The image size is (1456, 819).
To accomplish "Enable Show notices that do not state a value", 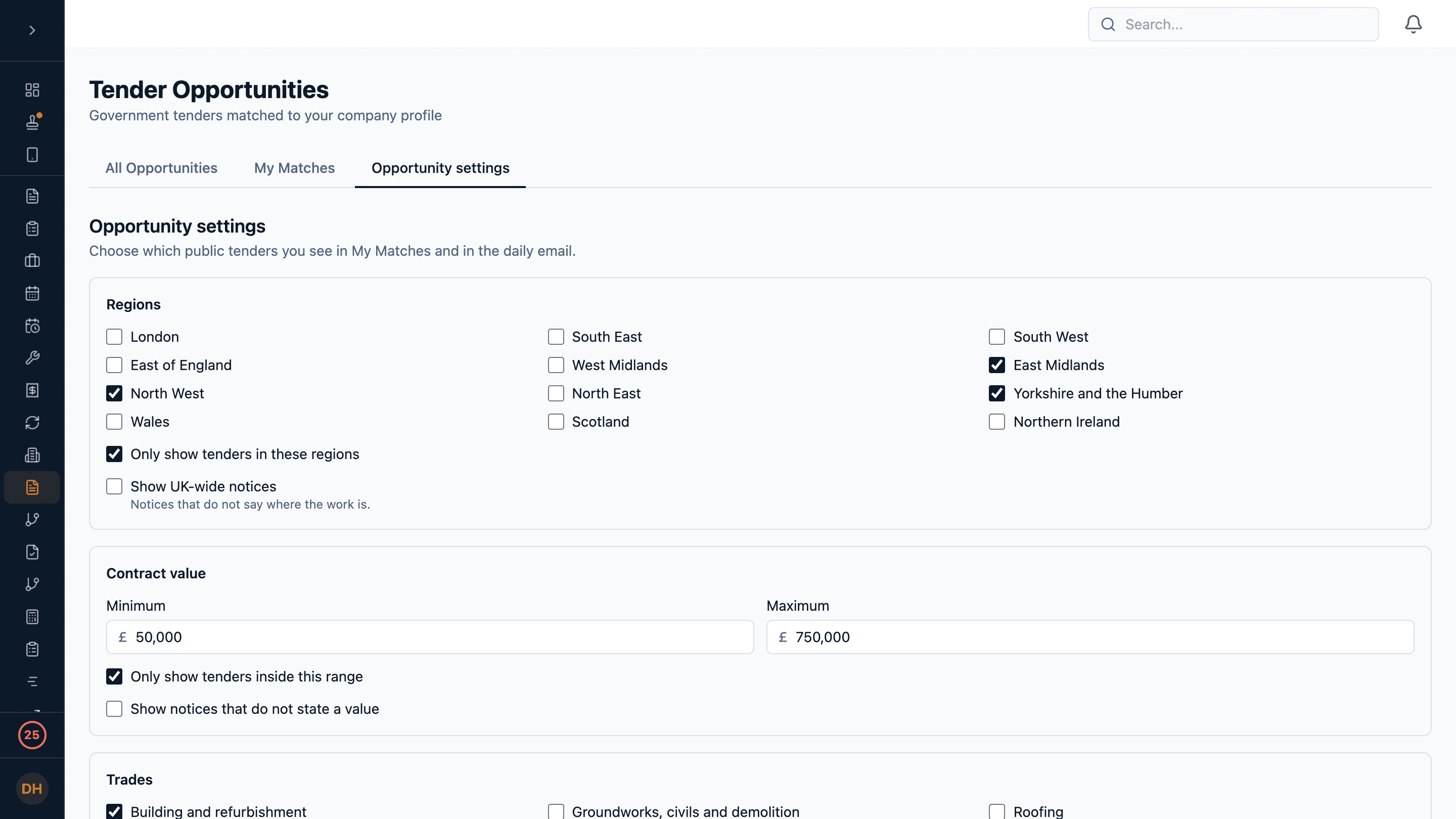I will pyautogui.click(x=114, y=709).
